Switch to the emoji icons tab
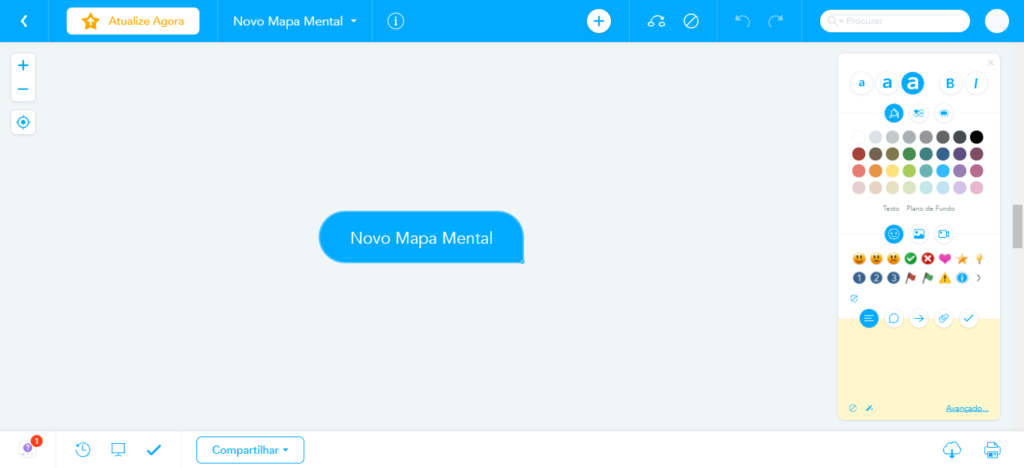This screenshot has height=468, width=1024. (894, 234)
